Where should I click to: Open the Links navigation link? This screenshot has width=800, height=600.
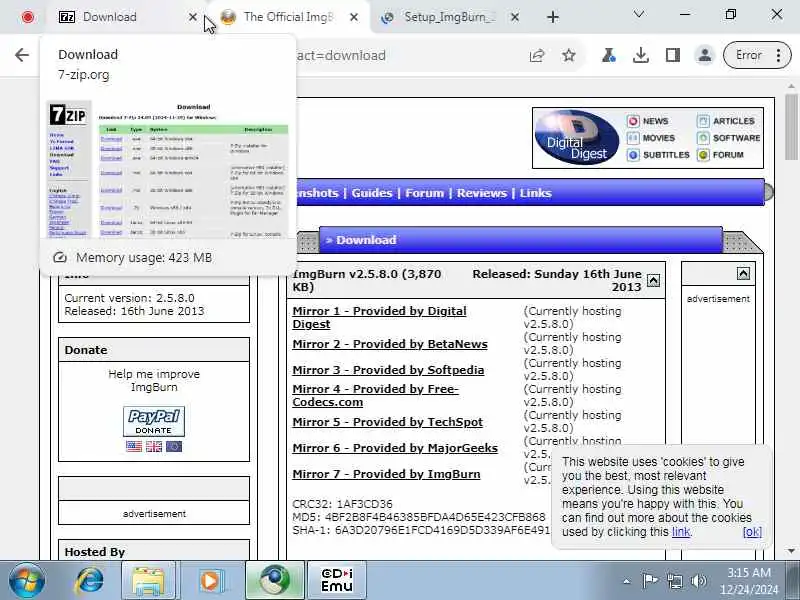pyautogui.click(x=536, y=193)
